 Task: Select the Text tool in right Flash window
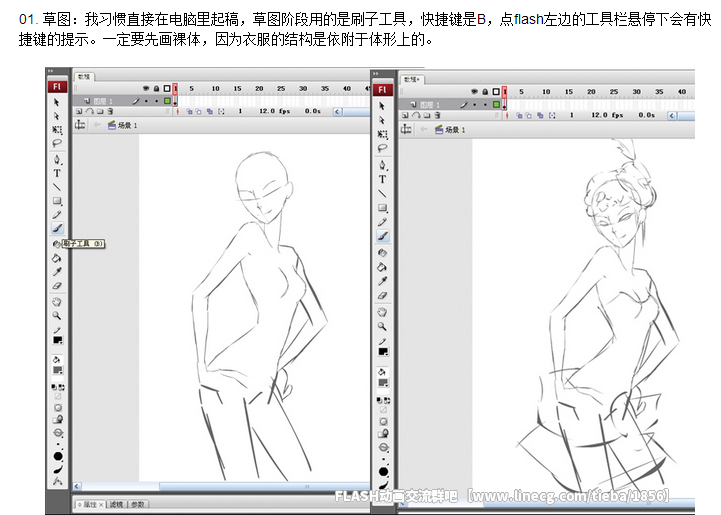click(382, 179)
